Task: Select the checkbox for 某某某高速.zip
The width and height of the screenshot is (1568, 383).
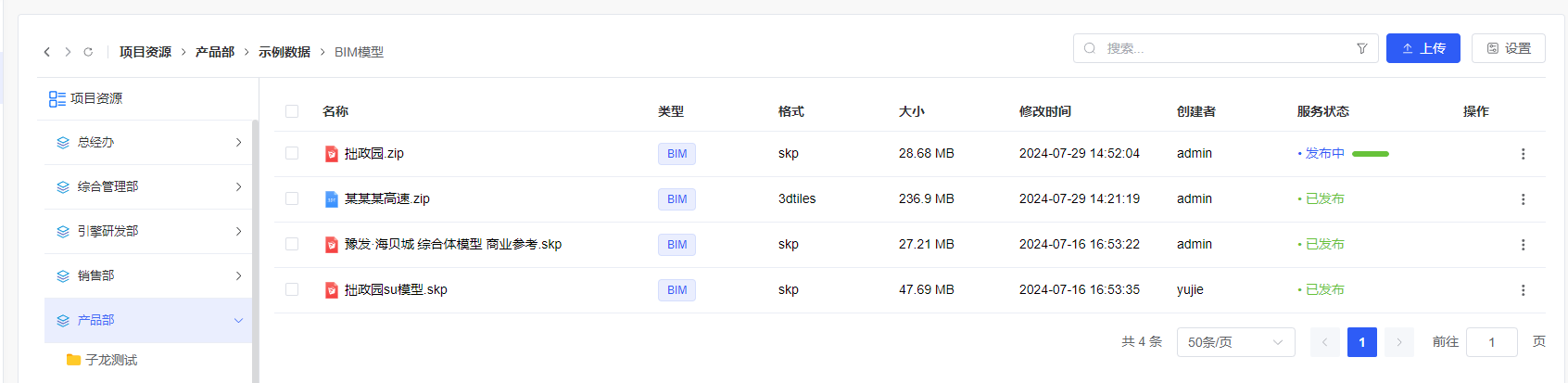Action: pyautogui.click(x=292, y=199)
